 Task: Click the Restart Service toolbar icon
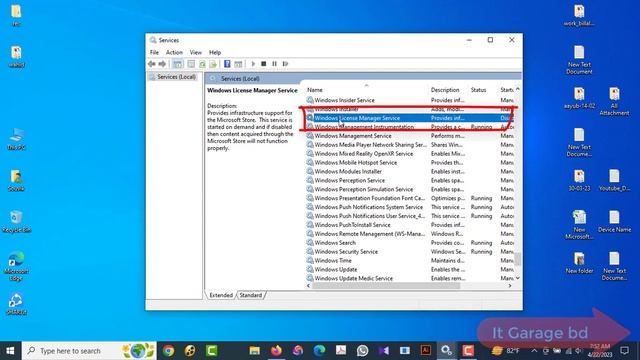pos(285,64)
